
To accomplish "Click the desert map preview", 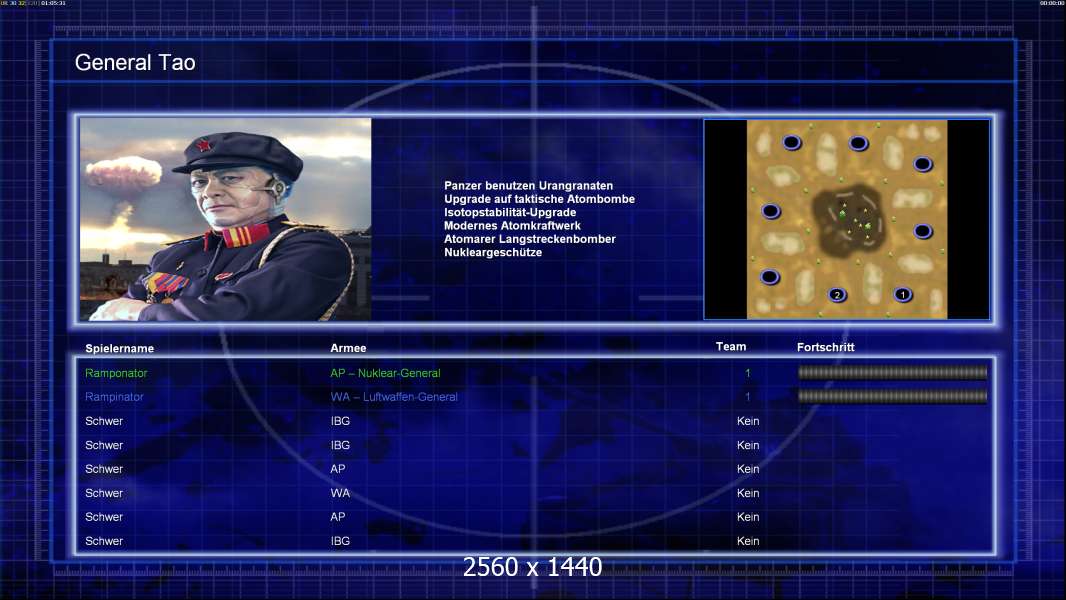I will point(846,219).
